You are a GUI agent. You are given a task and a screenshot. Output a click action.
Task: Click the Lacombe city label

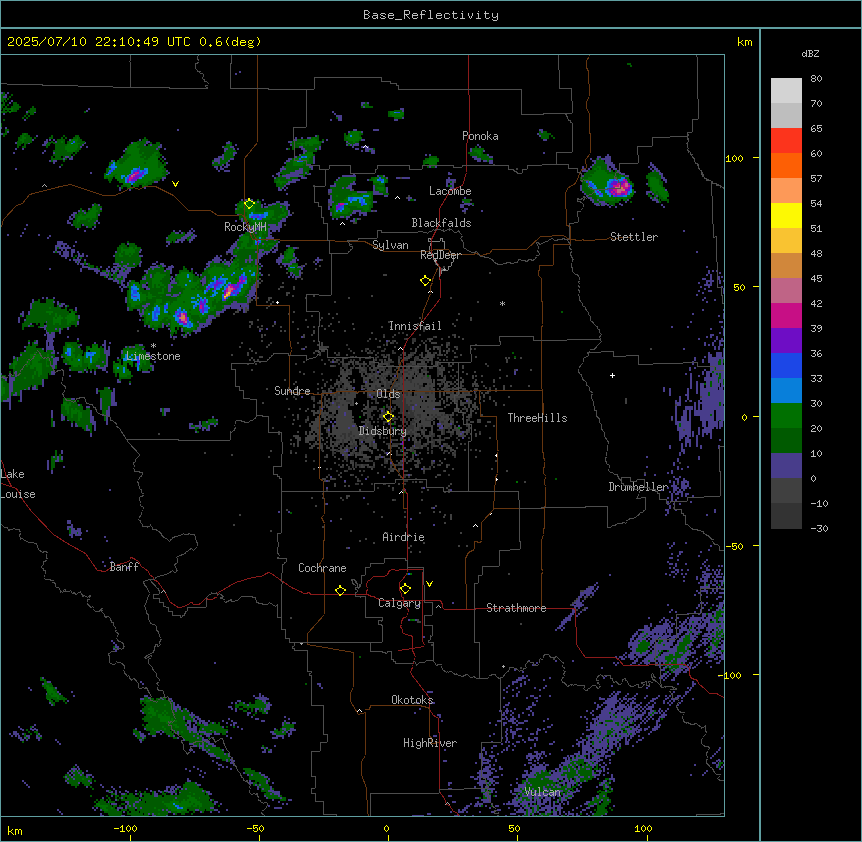(x=450, y=191)
